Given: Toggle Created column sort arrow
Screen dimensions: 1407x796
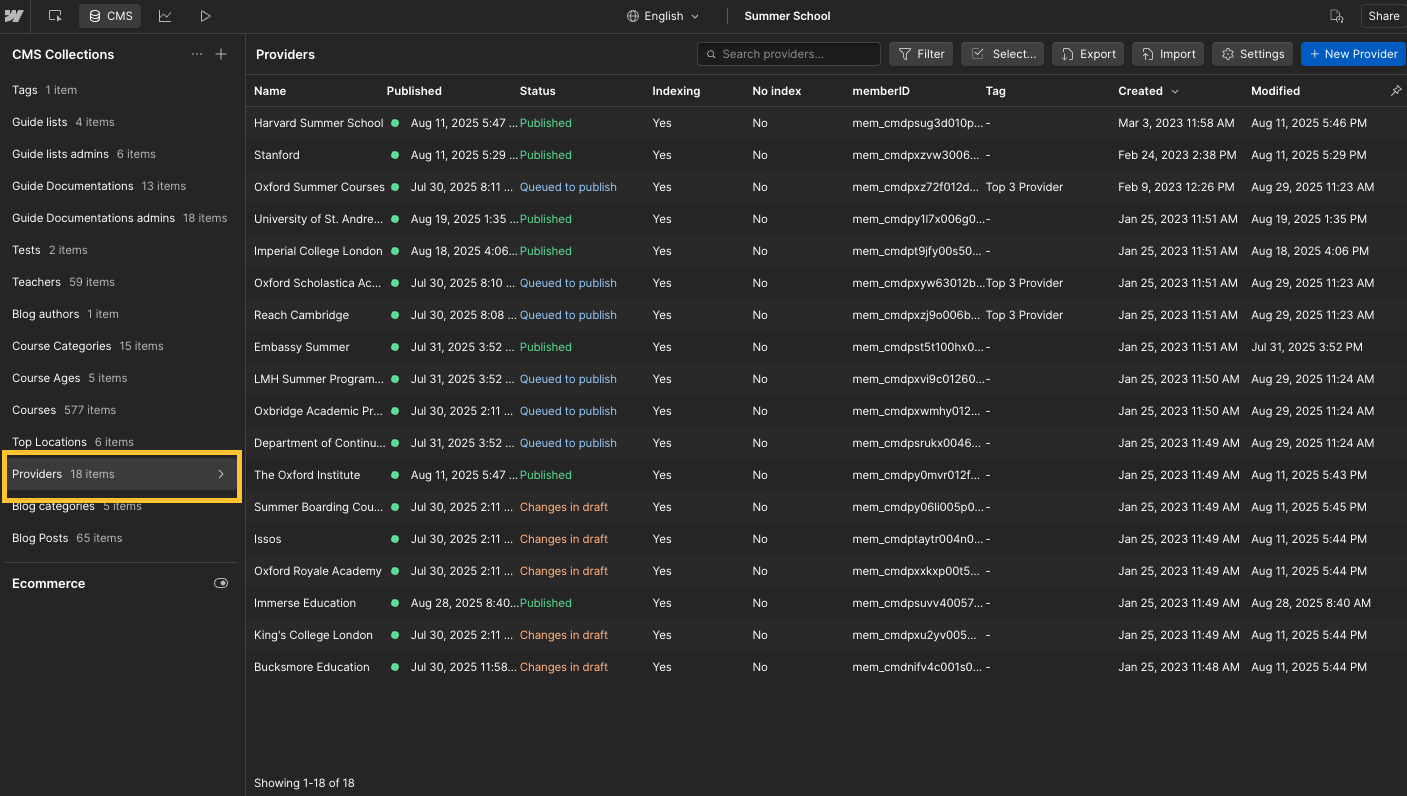Looking at the screenshot, I should (x=1175, y=91).
